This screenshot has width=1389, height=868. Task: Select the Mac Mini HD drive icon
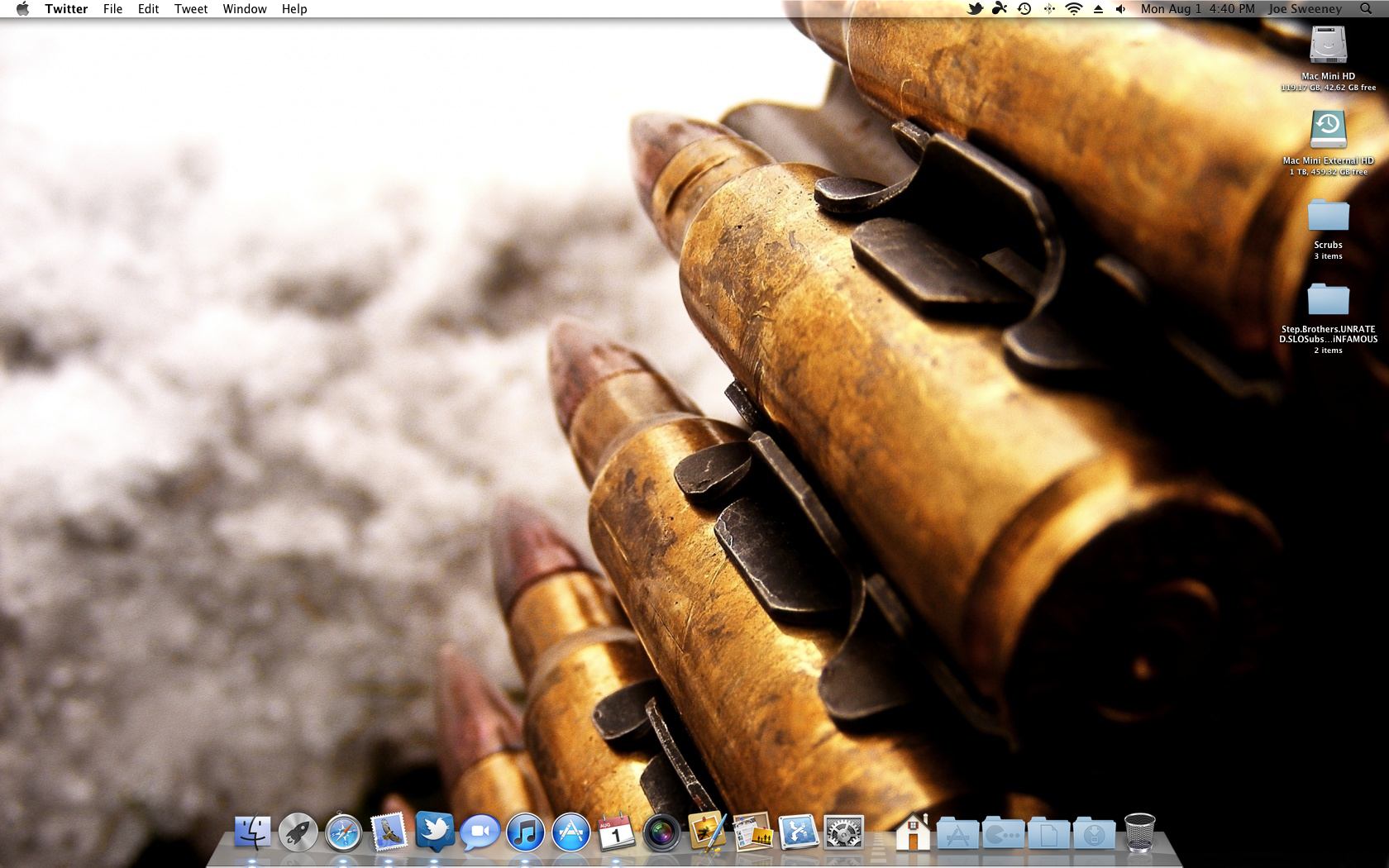tap(1329, 45)
